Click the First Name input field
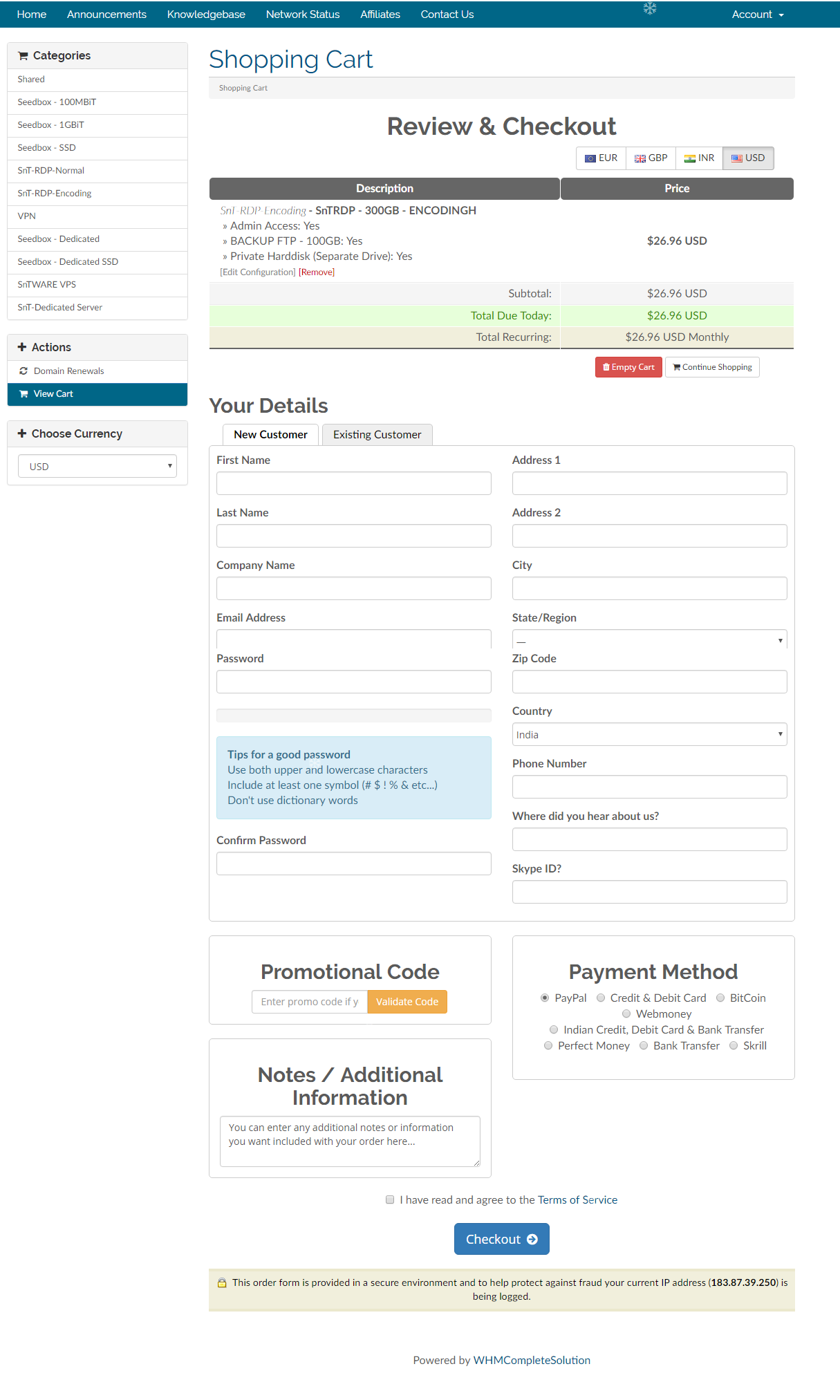 353,483
